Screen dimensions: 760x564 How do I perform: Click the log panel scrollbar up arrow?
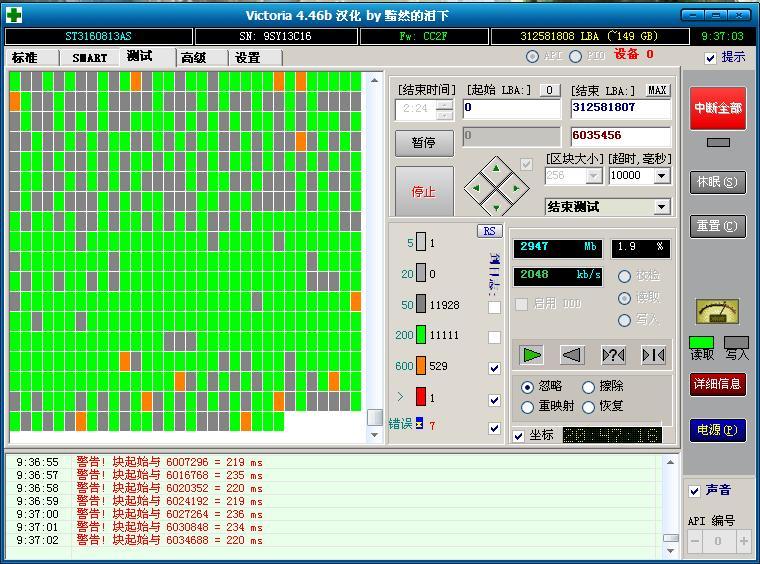pos(670,462)
